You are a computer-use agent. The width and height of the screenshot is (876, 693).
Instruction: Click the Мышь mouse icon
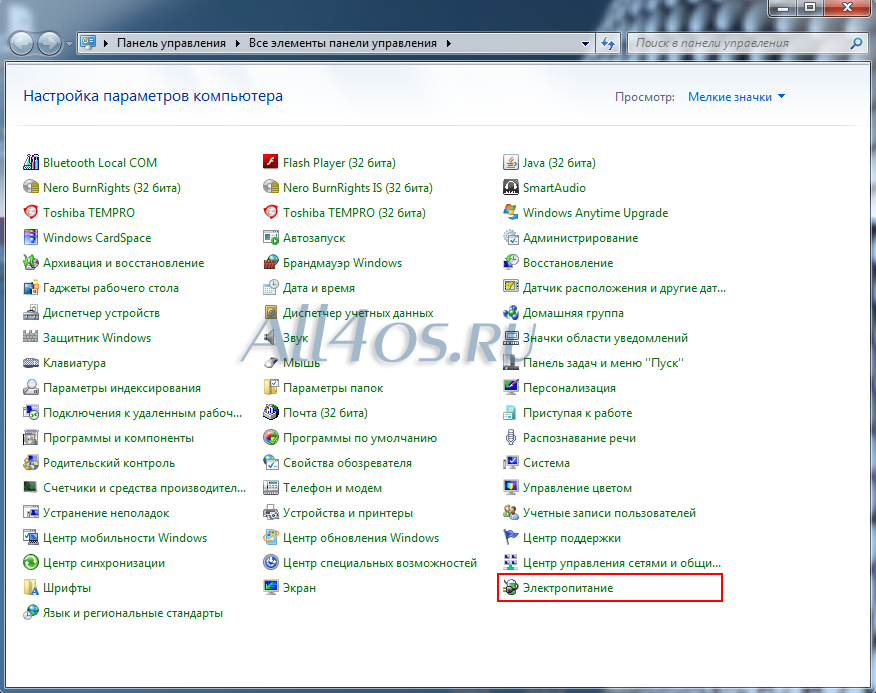(x=270, y=363)
